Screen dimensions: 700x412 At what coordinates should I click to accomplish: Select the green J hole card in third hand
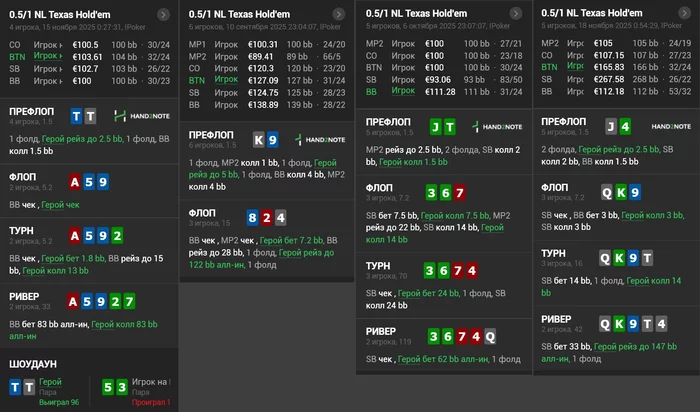click(436, 127)
